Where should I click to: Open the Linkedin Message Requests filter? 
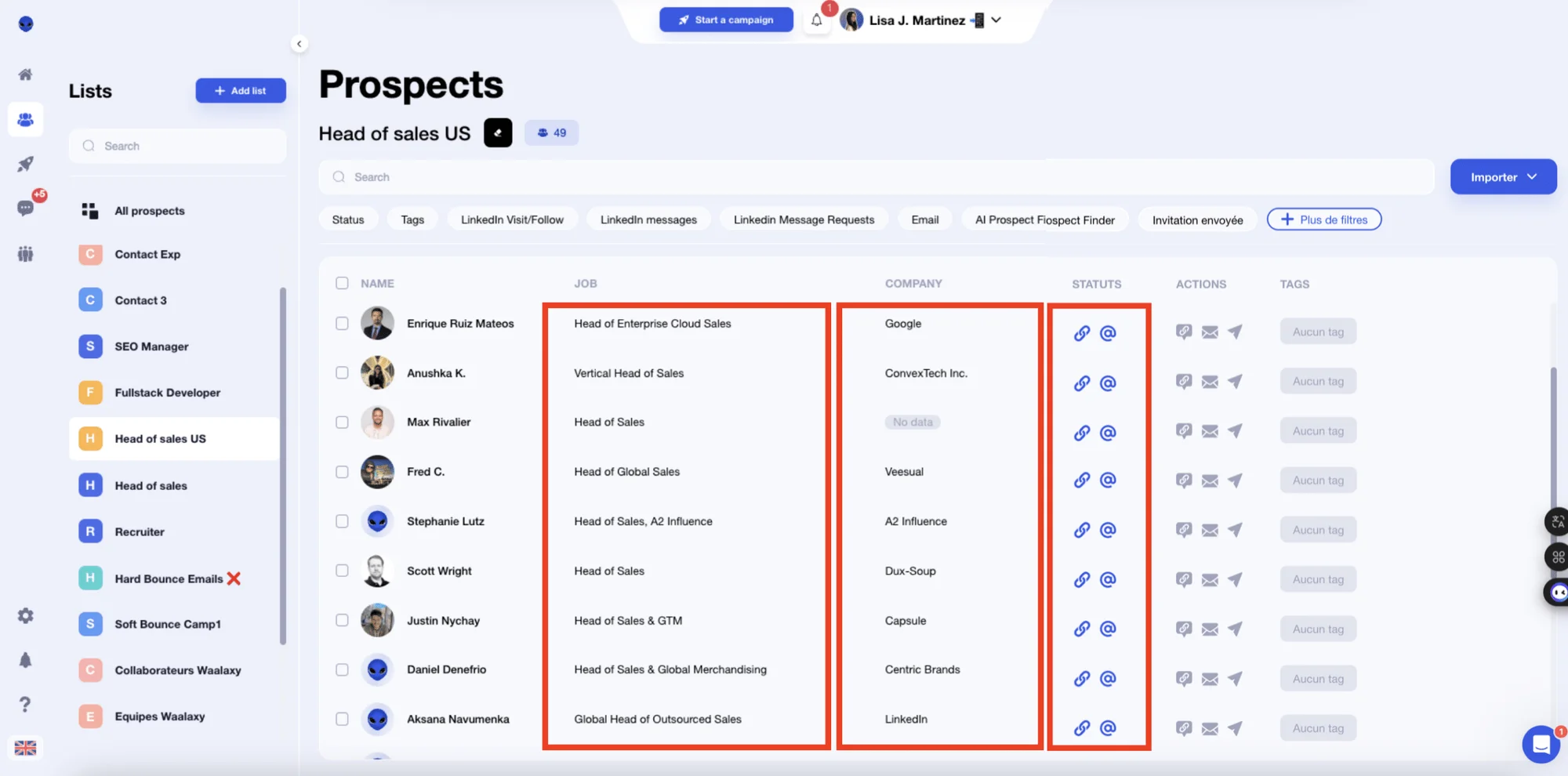(804, 219)
